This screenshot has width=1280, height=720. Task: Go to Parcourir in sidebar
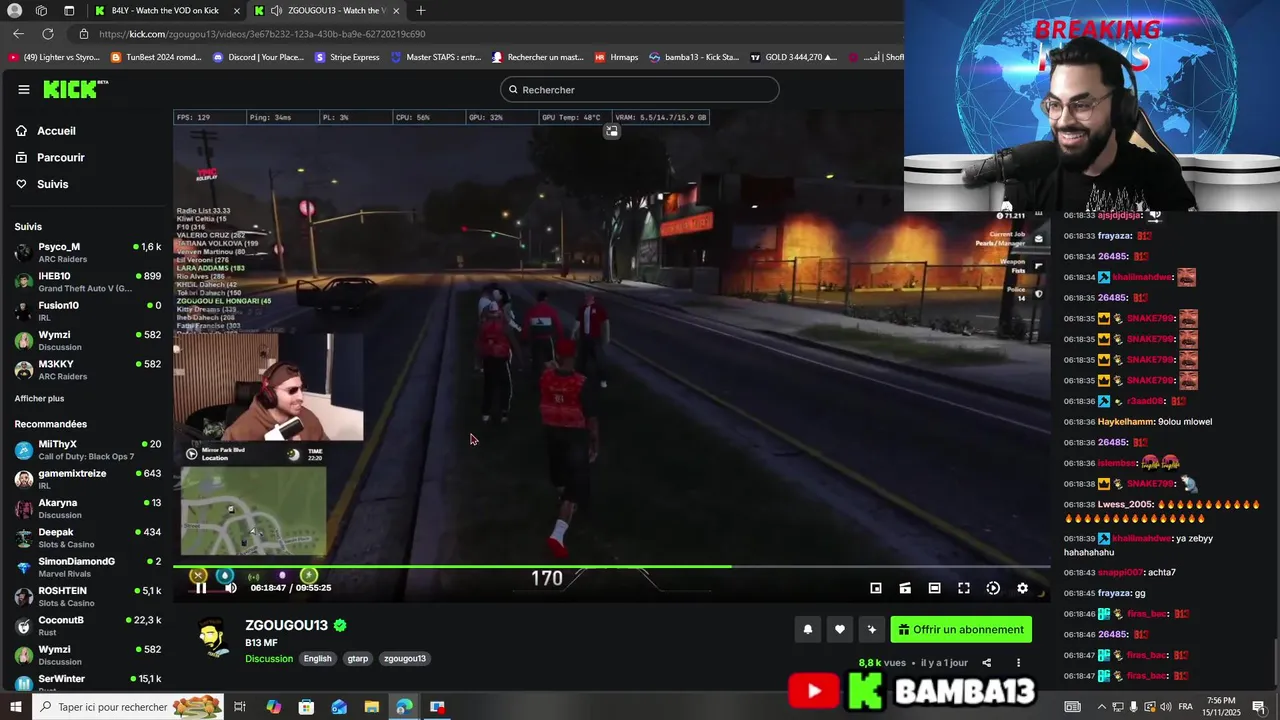(x=60, y=157)
